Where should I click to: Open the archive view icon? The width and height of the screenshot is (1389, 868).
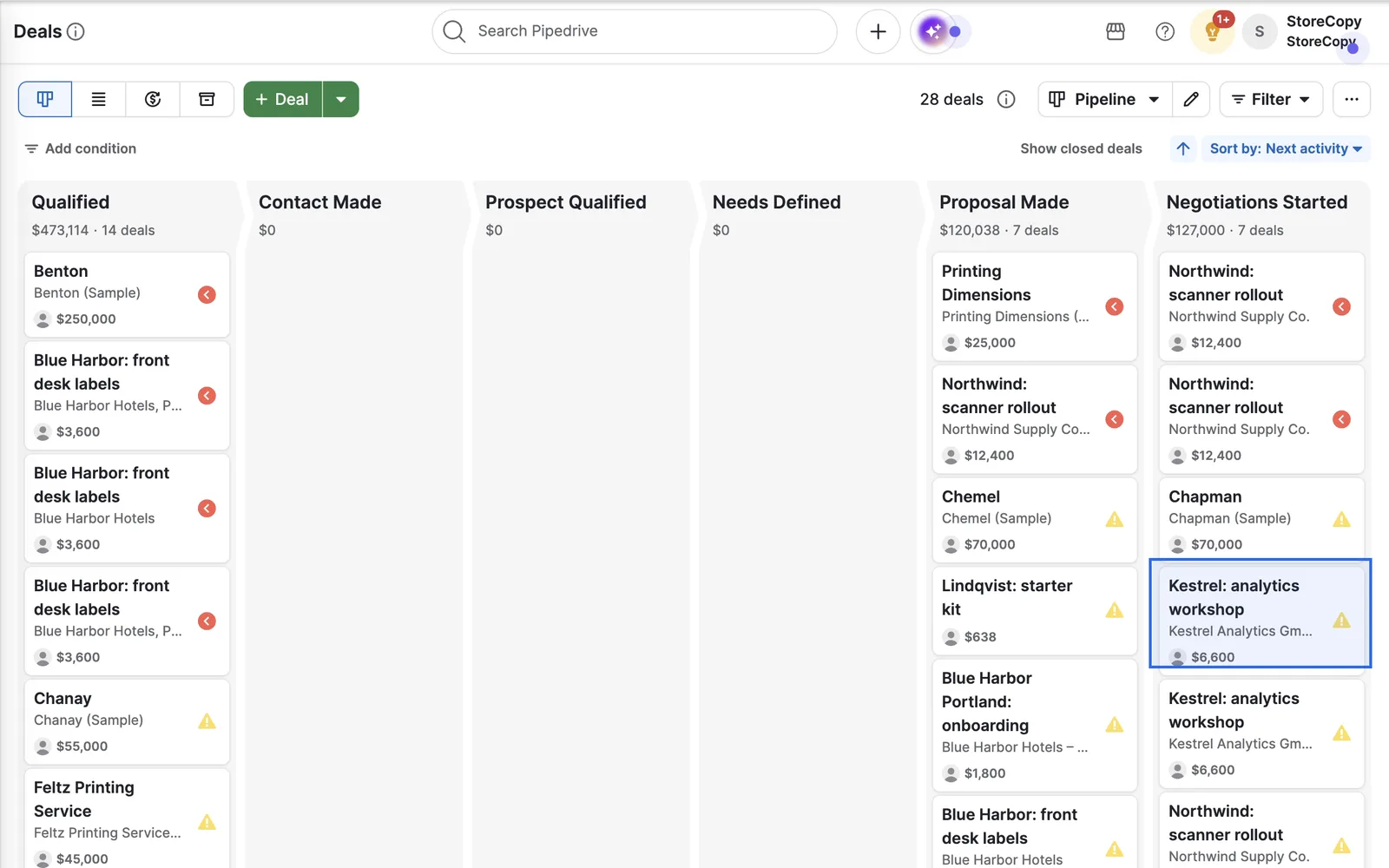tap(207, 99)
